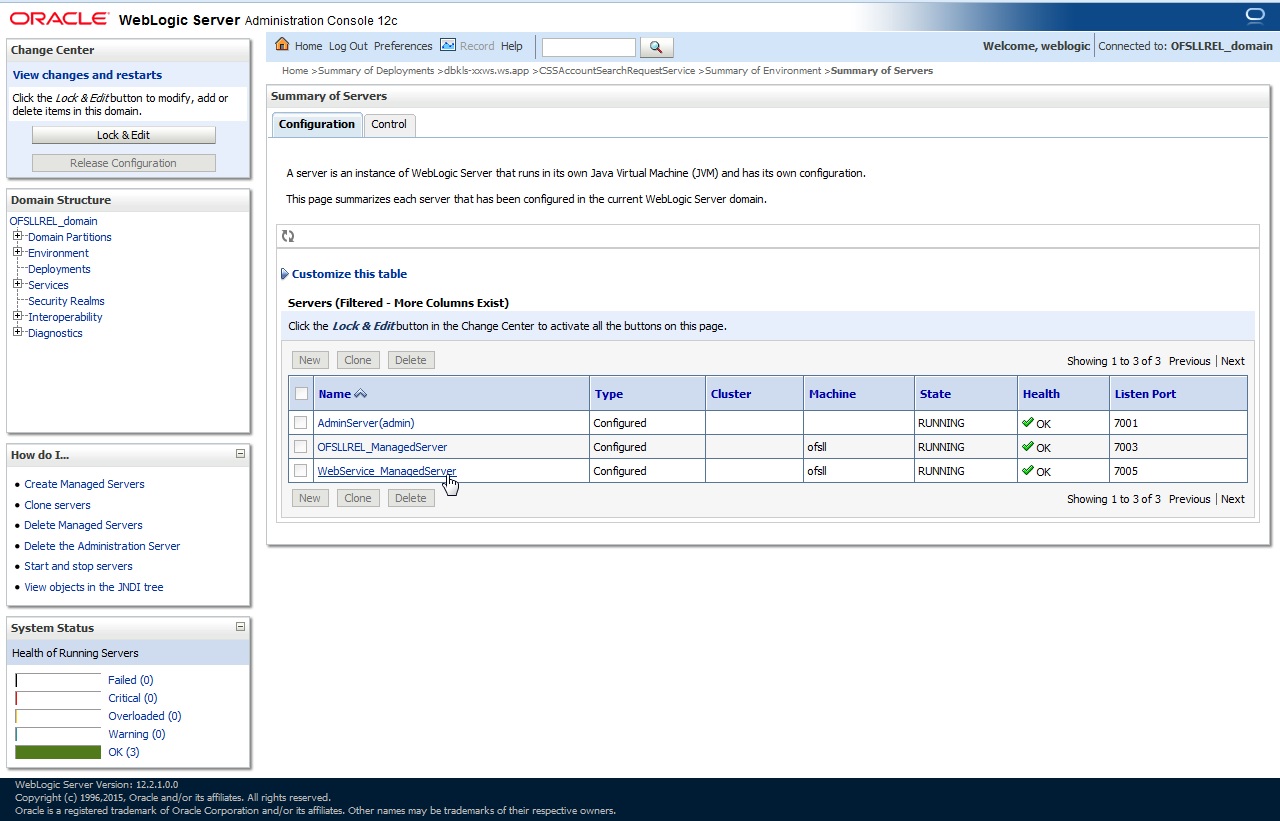Click the OFSLLREL_domain root tree node
The width and height of the screenshot is (1280, 821).
click(x=53, y=221)
